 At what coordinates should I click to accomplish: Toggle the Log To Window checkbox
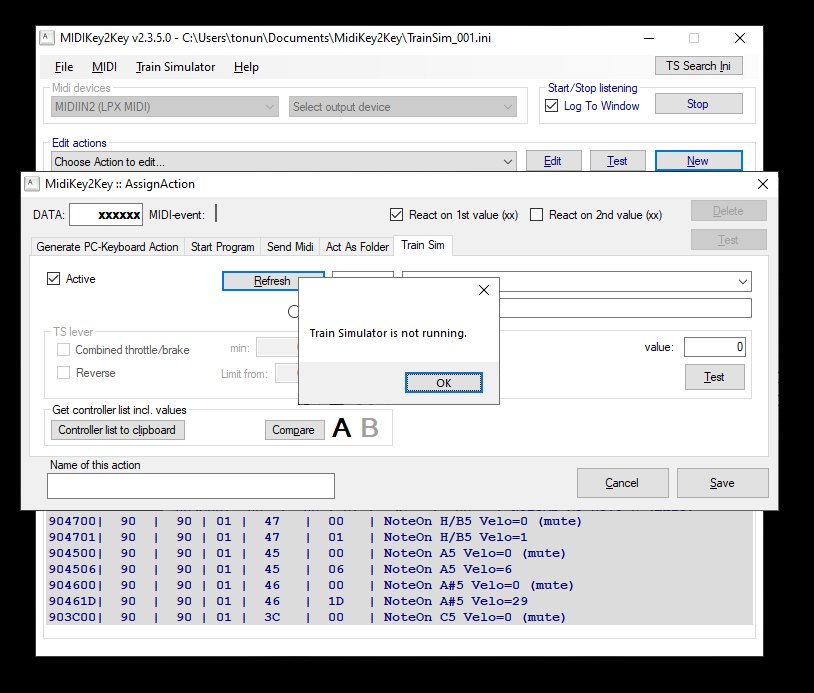coord(551,106)
